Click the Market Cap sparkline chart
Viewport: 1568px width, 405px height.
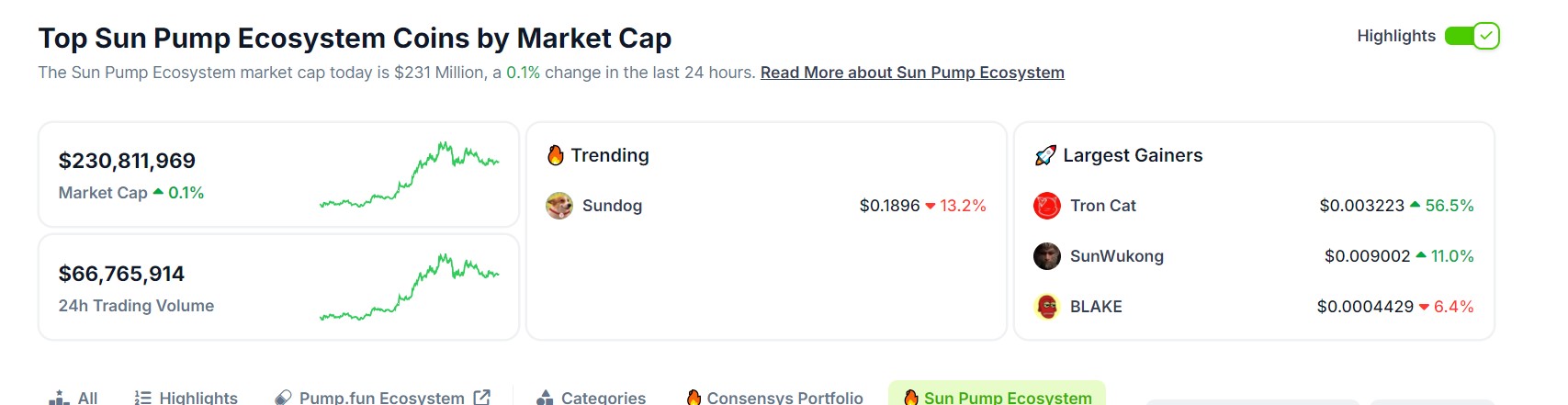pos(409,174)
